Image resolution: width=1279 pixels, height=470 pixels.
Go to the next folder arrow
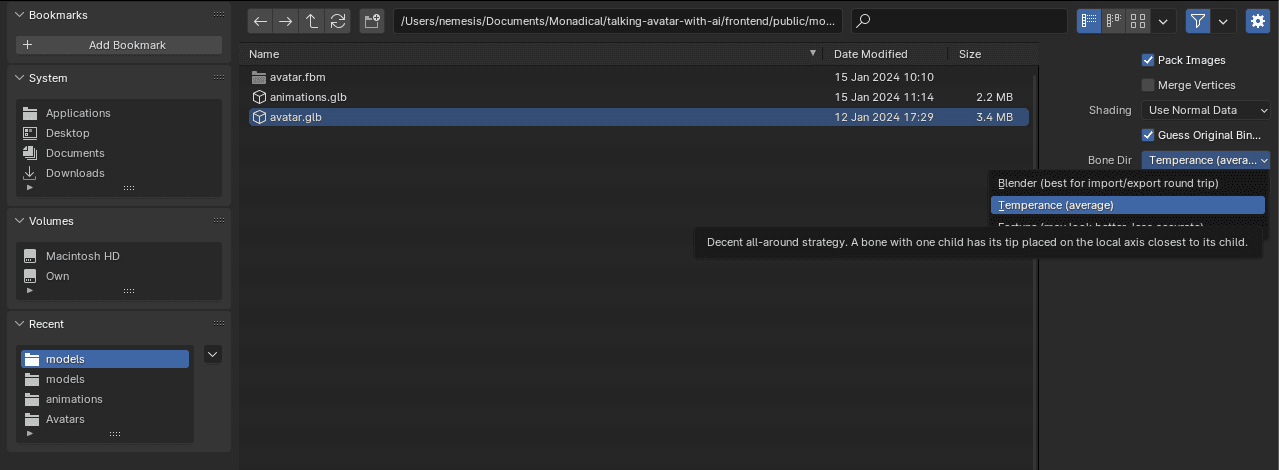point(286,21)
